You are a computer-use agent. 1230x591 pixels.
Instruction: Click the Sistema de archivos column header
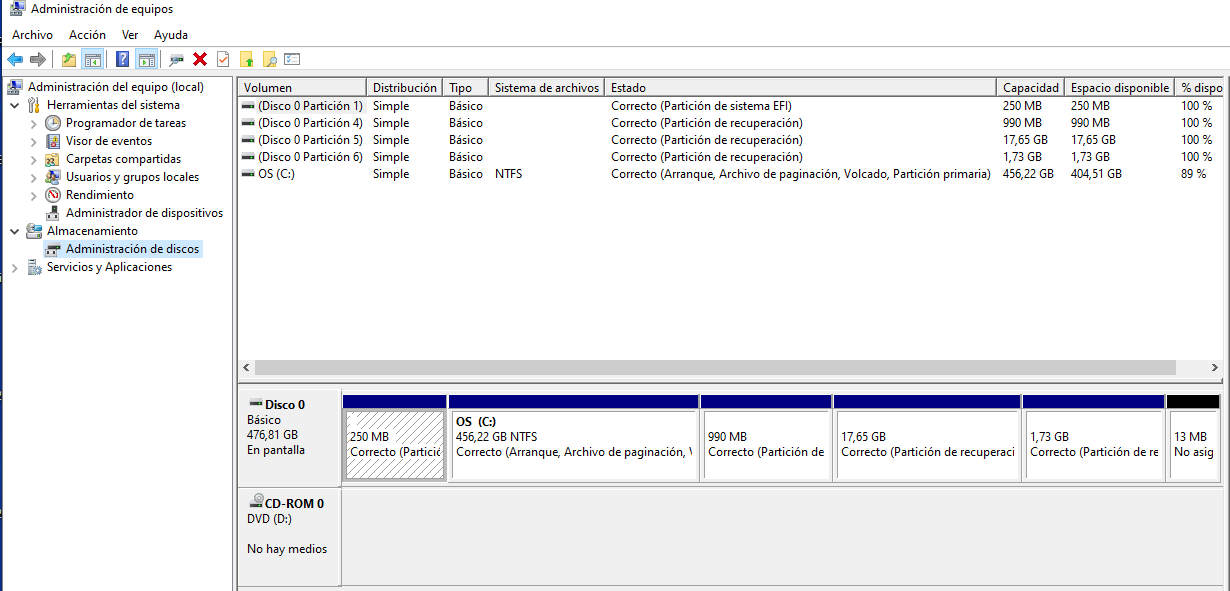pyautogui.click(x=546, y=88)
